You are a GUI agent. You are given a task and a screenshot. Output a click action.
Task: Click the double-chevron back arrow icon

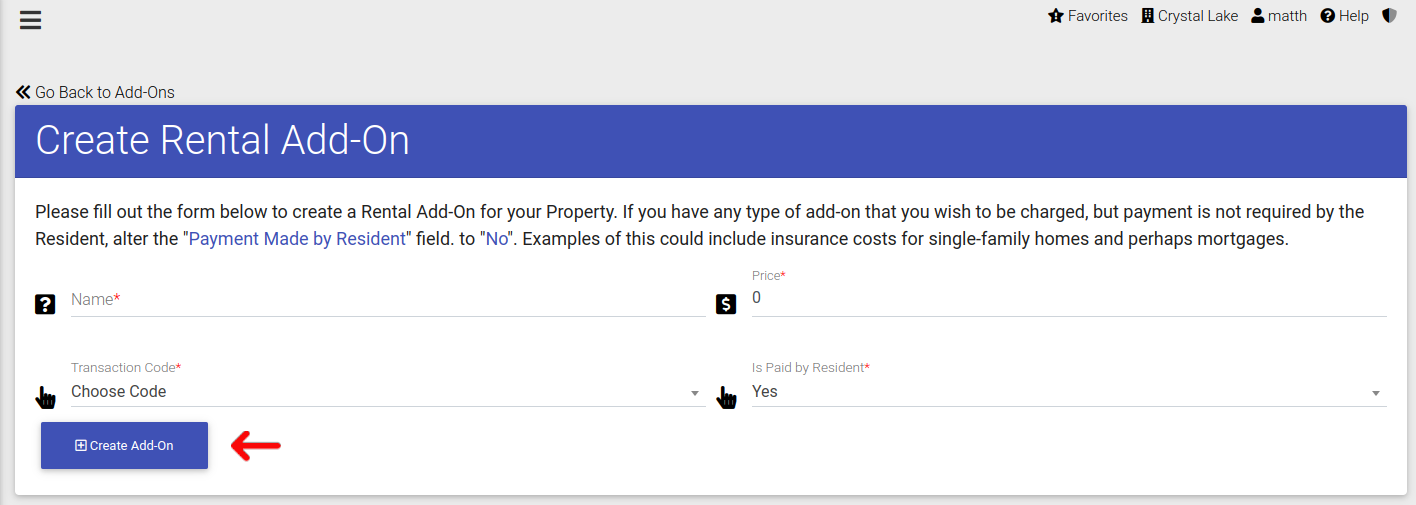click(23, 92)
